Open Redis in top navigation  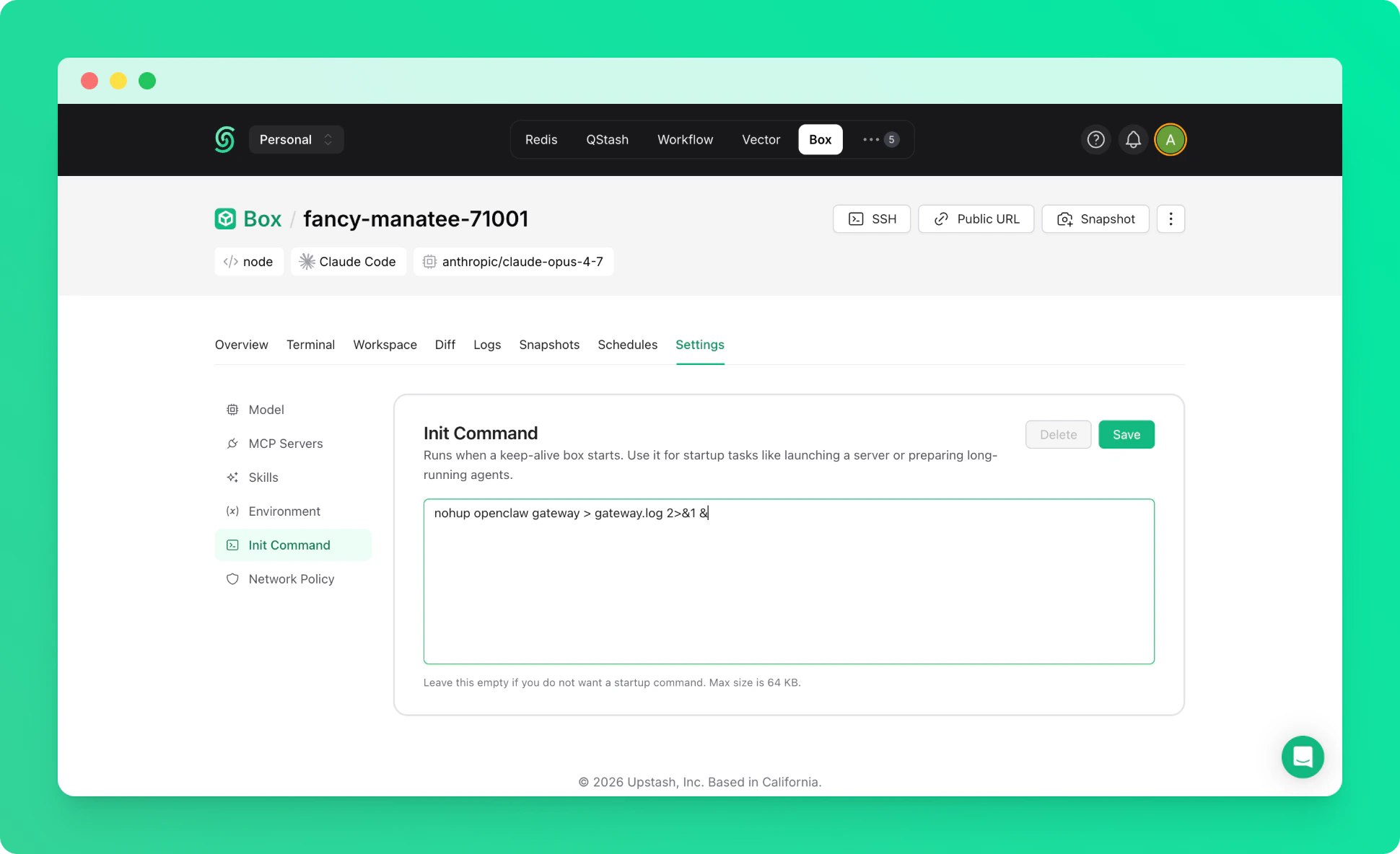coord(541,140)
